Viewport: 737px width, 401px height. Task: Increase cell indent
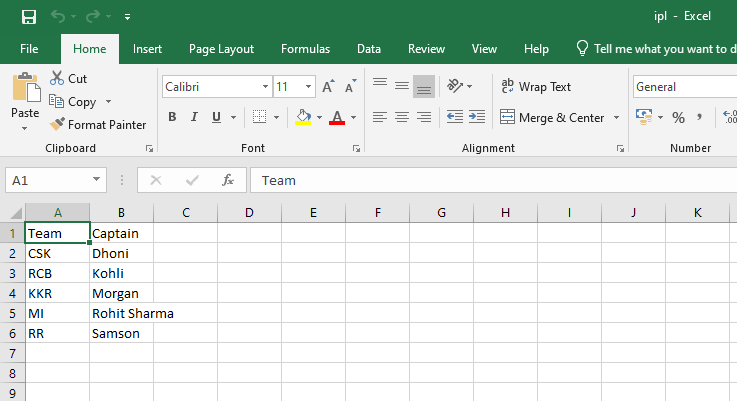coord(477,117)
